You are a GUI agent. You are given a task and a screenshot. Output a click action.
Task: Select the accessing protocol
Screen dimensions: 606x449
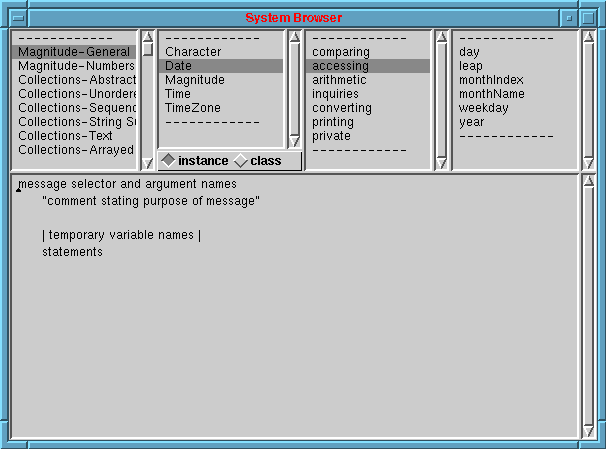click(368, 66)
